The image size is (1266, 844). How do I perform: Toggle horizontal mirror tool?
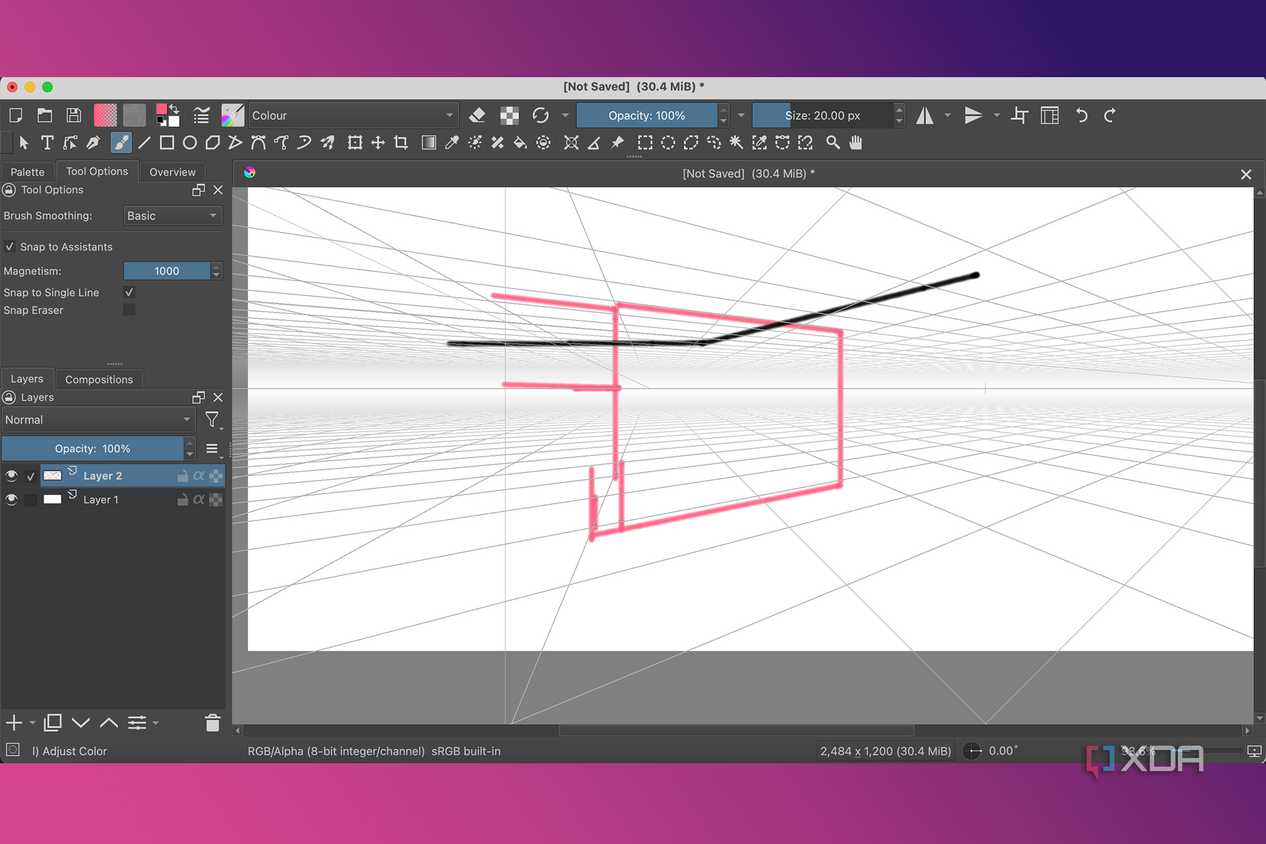pos(925,116)
